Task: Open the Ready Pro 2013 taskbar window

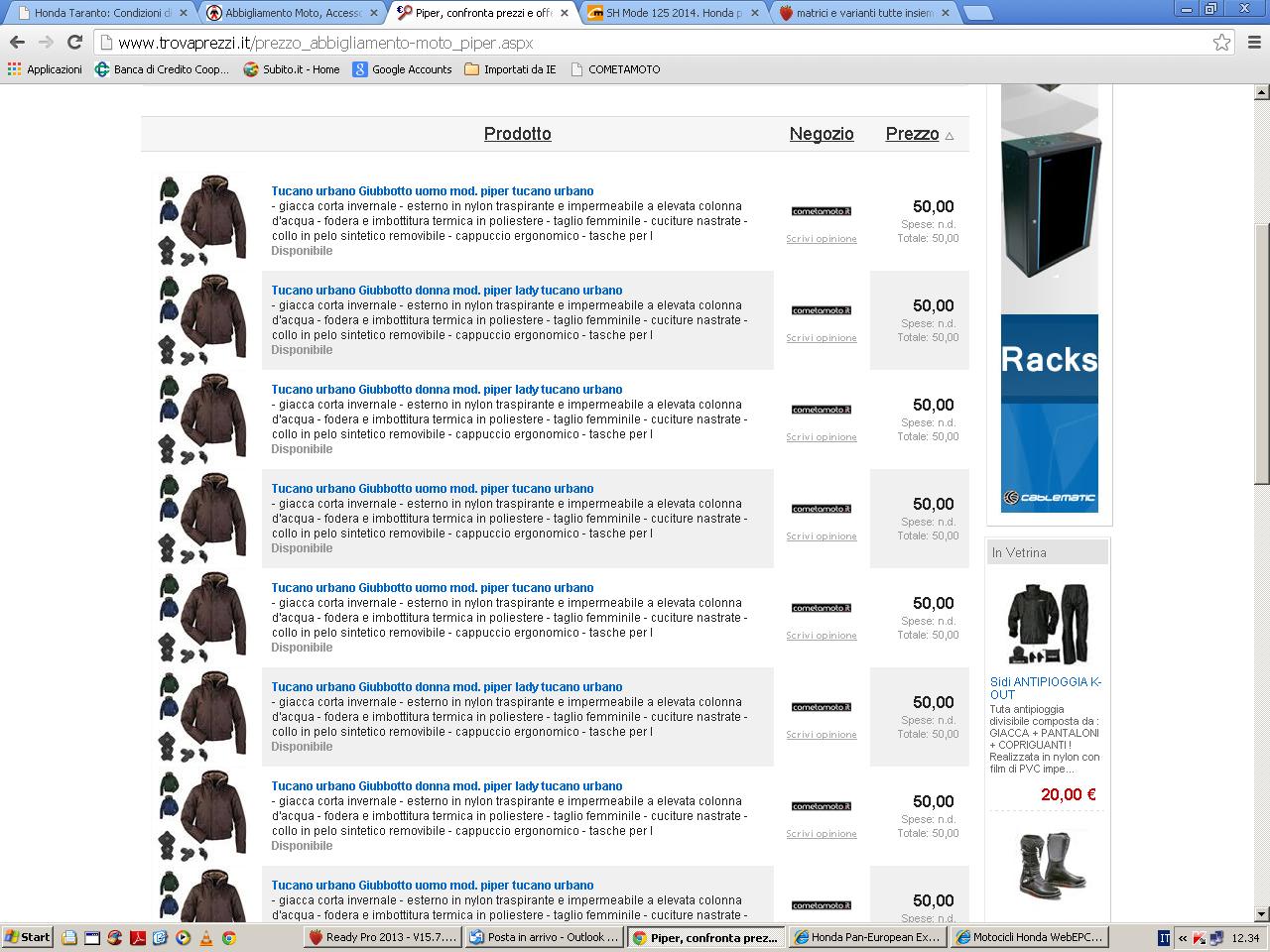Action: pyautogui.click(x=383, y=937)
